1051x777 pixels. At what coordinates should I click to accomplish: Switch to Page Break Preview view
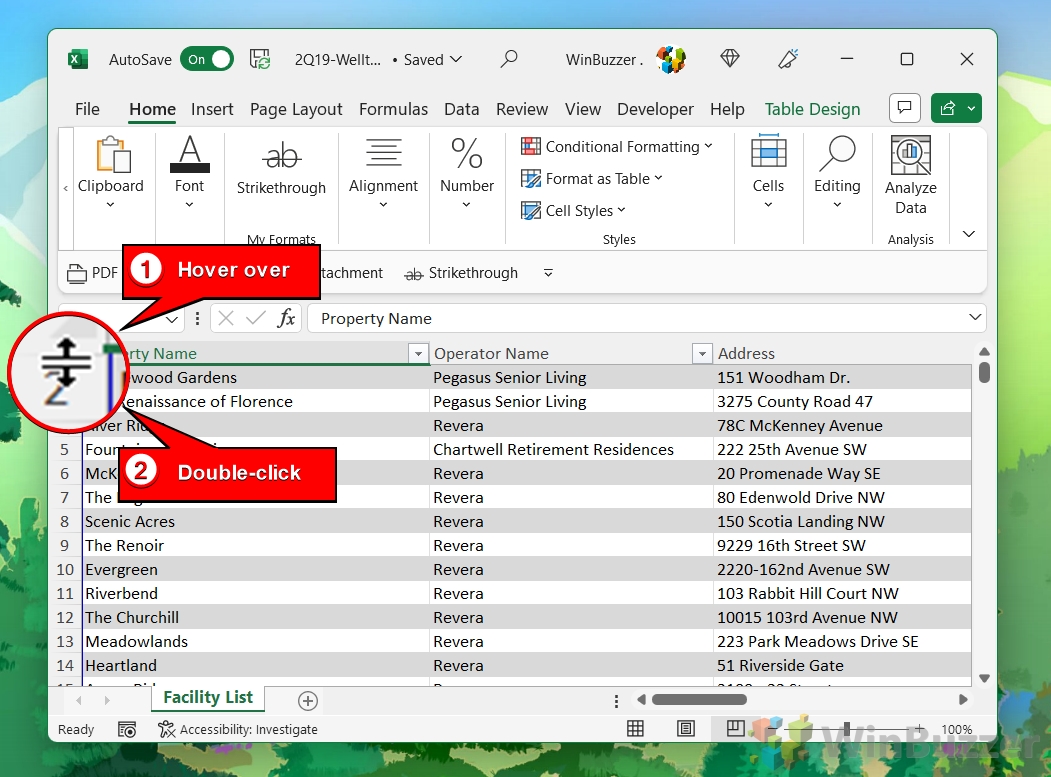[x=735, y=729]
